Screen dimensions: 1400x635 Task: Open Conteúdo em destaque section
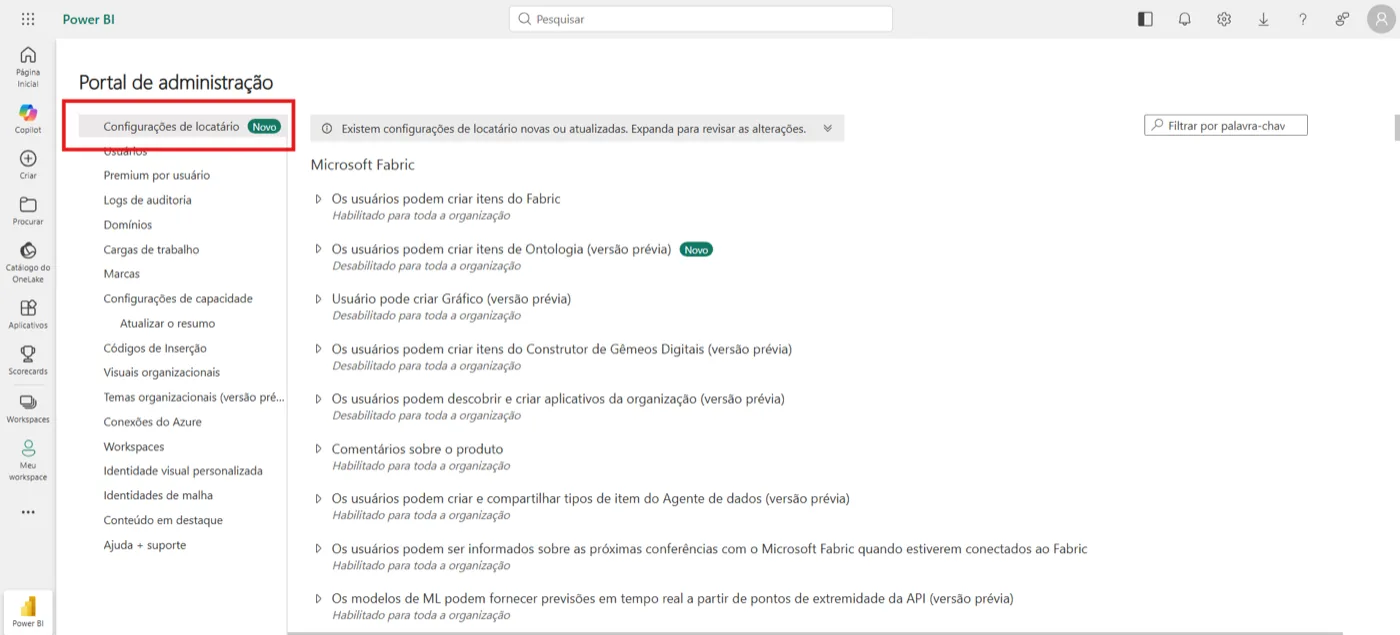[x=163, y=521]
